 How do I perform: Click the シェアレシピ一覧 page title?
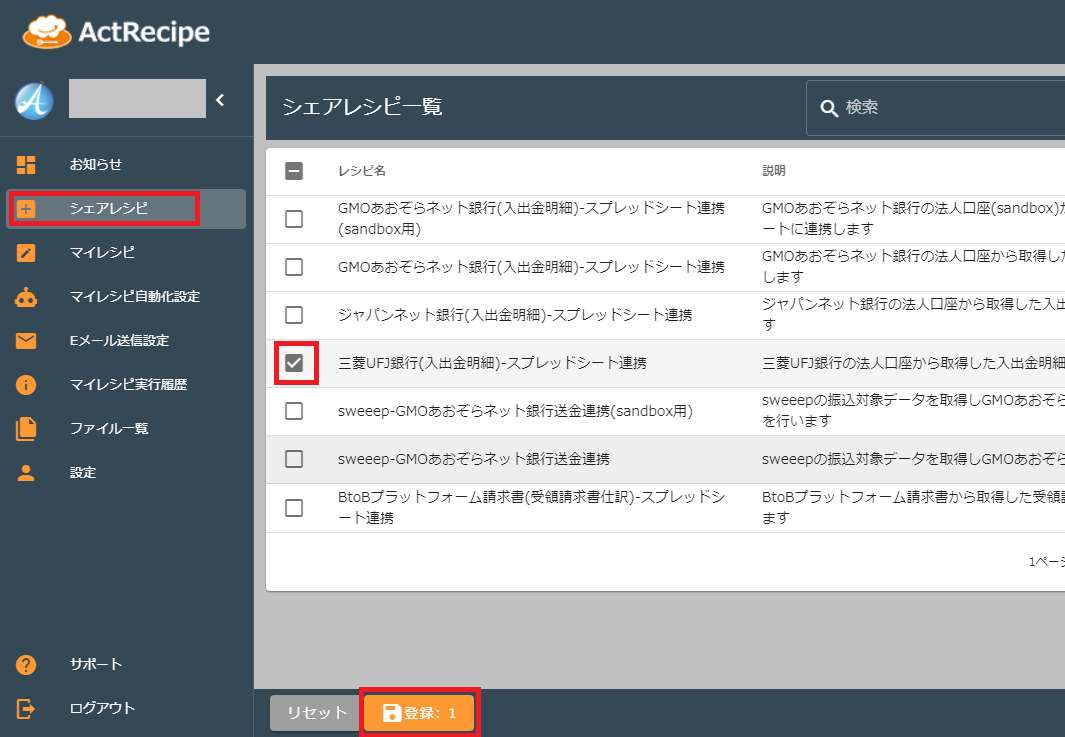click(x=362, y=107)
